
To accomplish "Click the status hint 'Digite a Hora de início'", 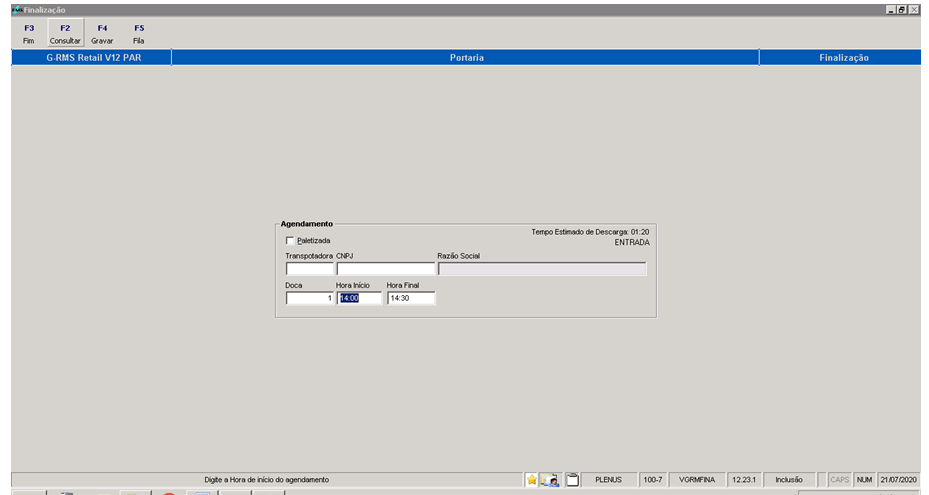I will 267,480.
